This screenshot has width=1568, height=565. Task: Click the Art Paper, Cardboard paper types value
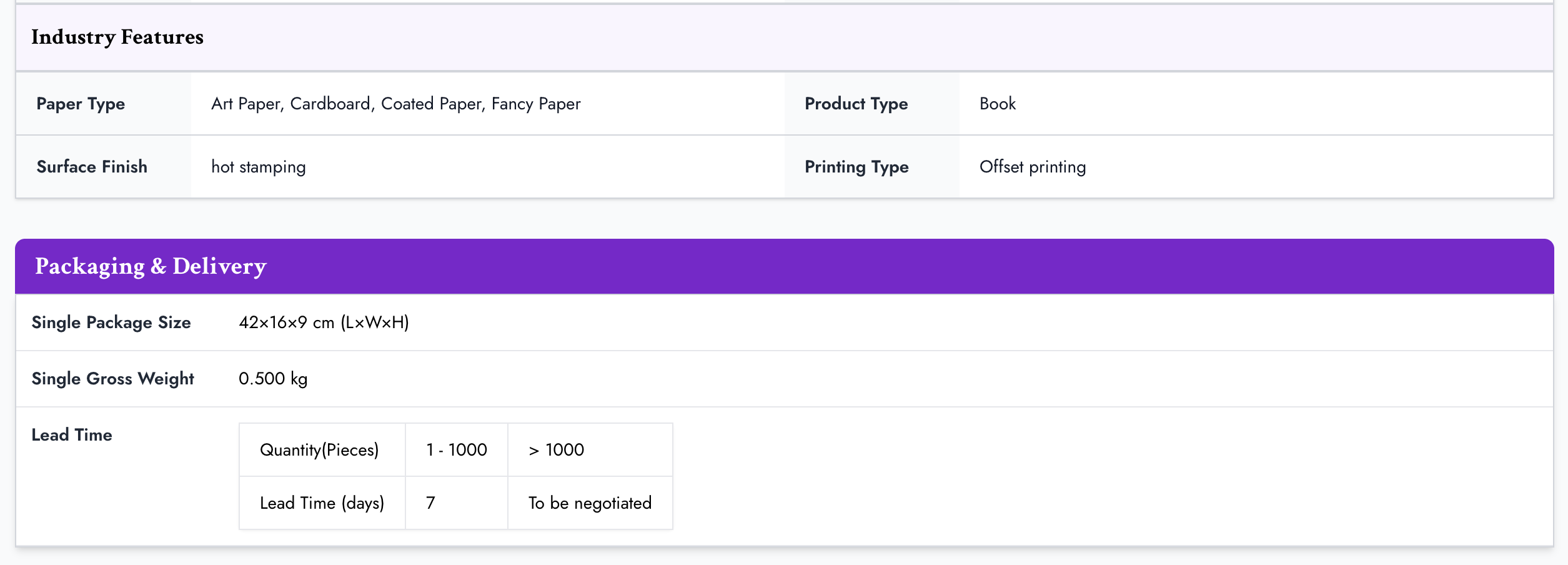click(395, 104)
